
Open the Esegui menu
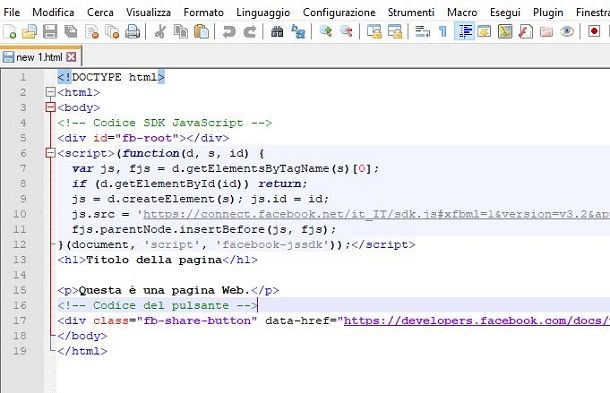(505, 12)
